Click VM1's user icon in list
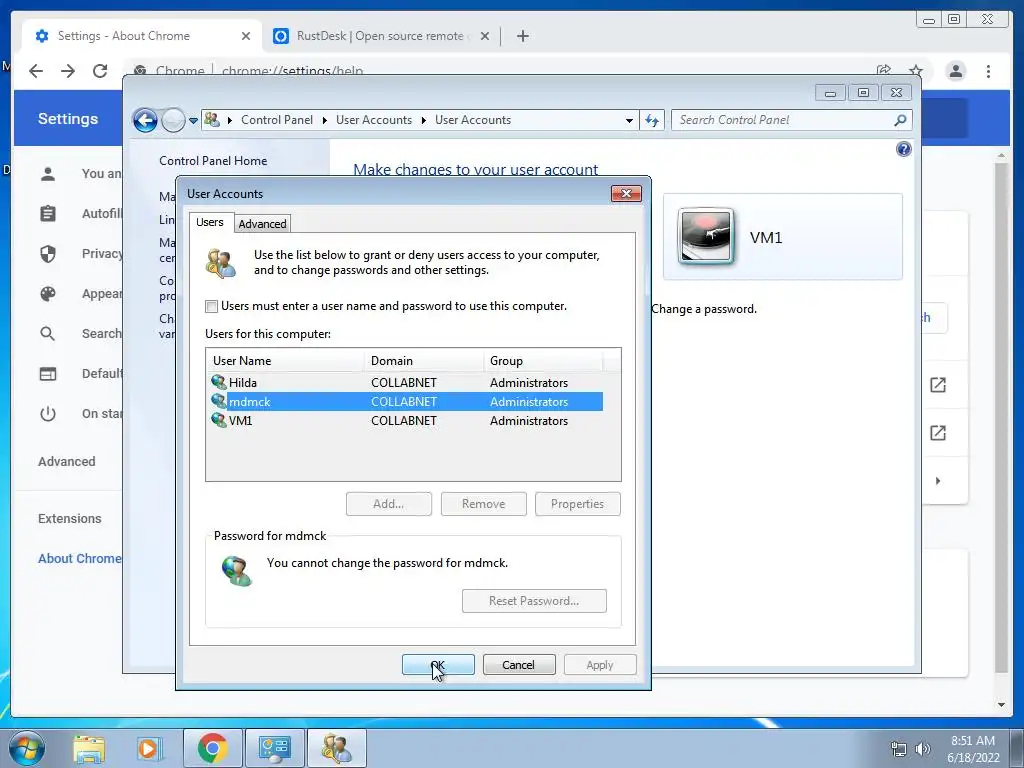 tap(219, 420)
